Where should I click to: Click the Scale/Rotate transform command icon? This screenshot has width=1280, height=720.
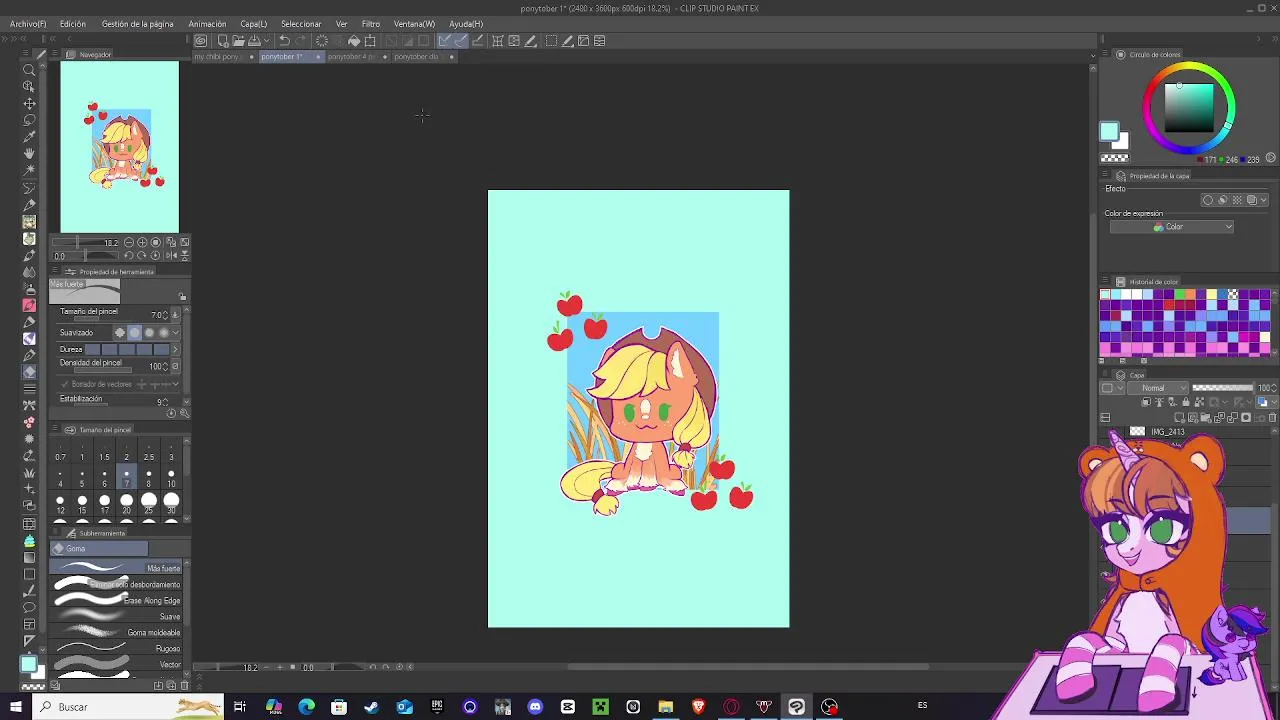[x=370, y=41]
